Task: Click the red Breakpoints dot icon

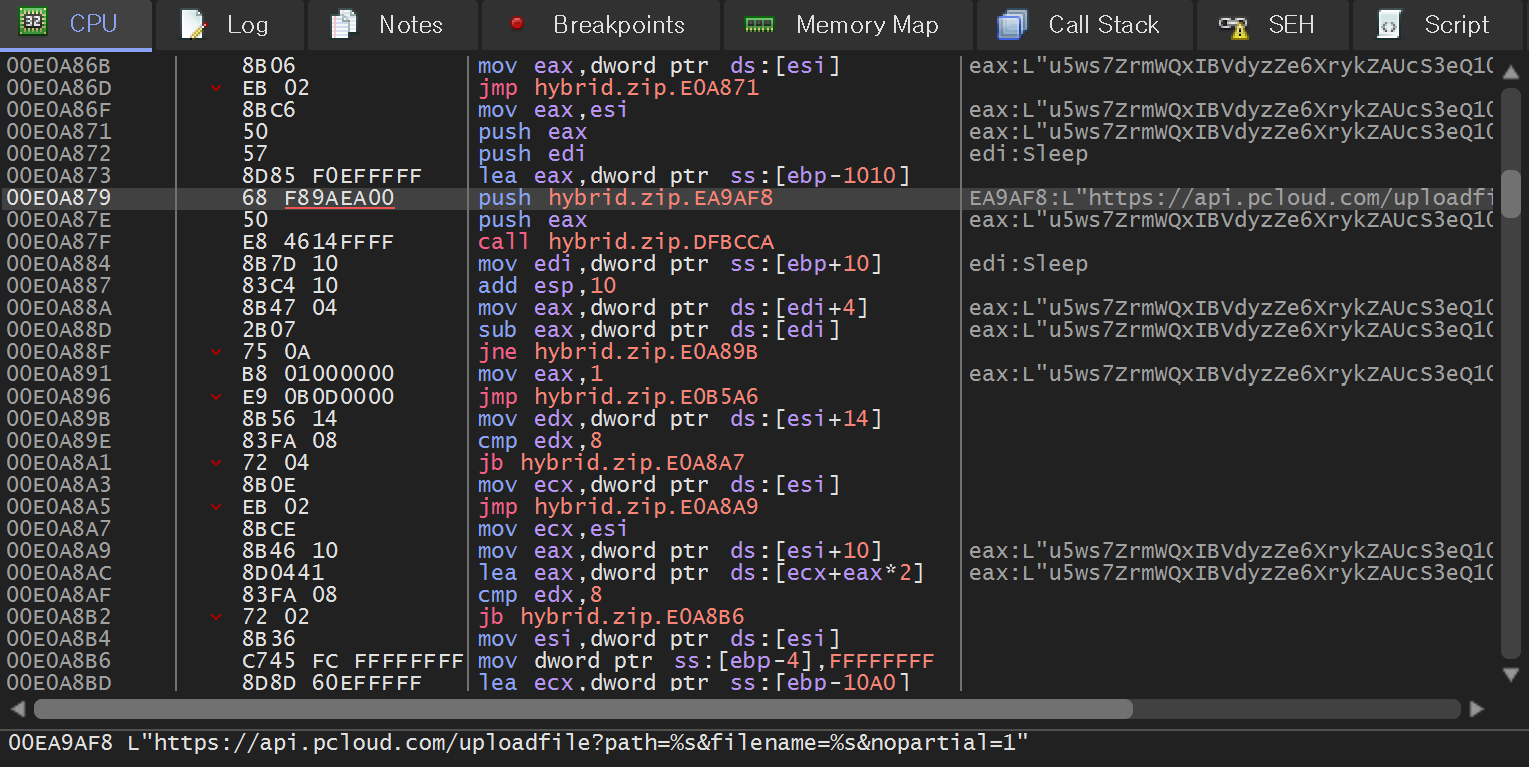Action: click(517, 24)
